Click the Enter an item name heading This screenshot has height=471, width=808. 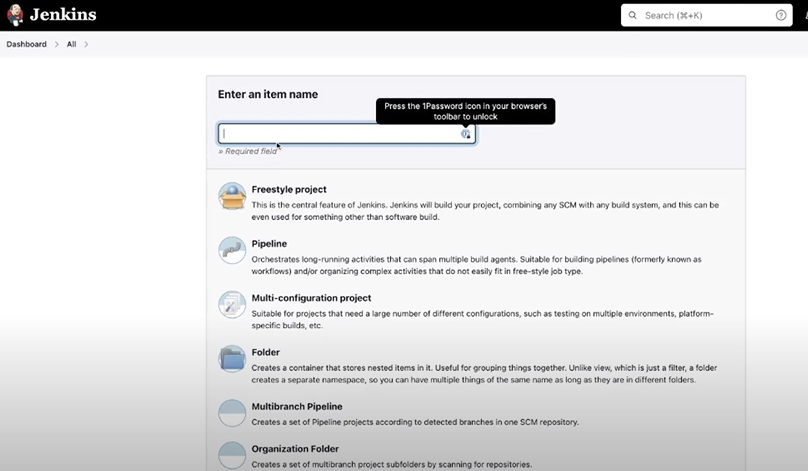click(268, 94)
